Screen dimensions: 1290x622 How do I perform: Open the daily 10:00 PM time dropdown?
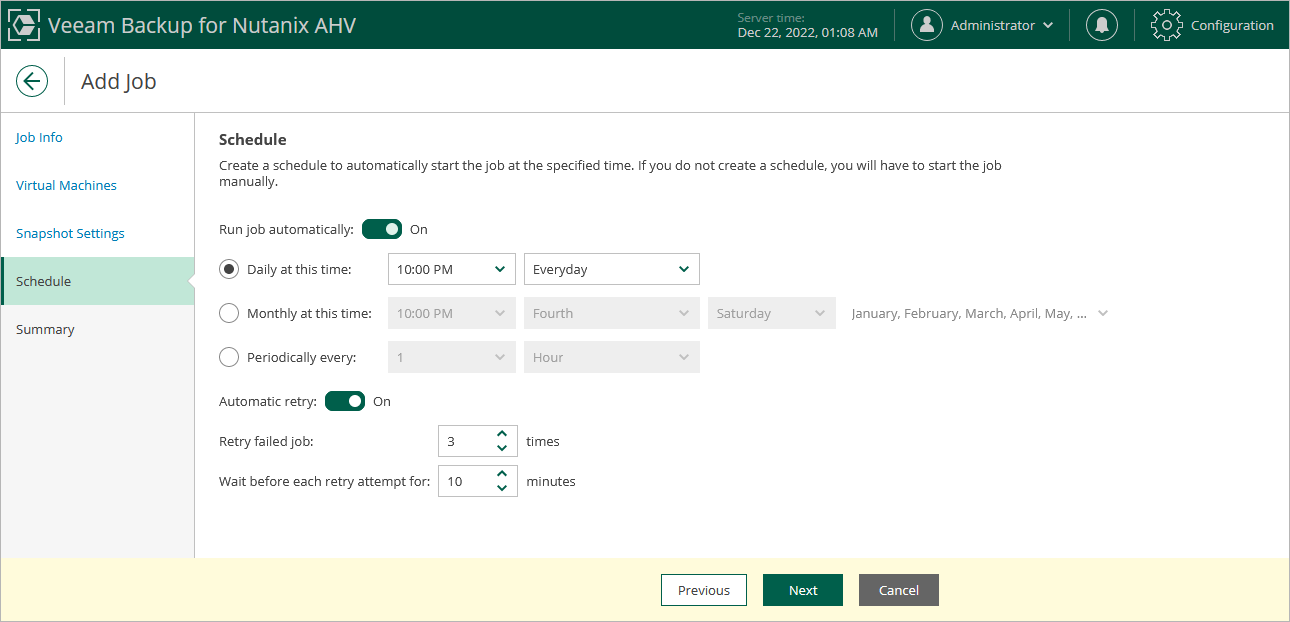click(452, 269)
